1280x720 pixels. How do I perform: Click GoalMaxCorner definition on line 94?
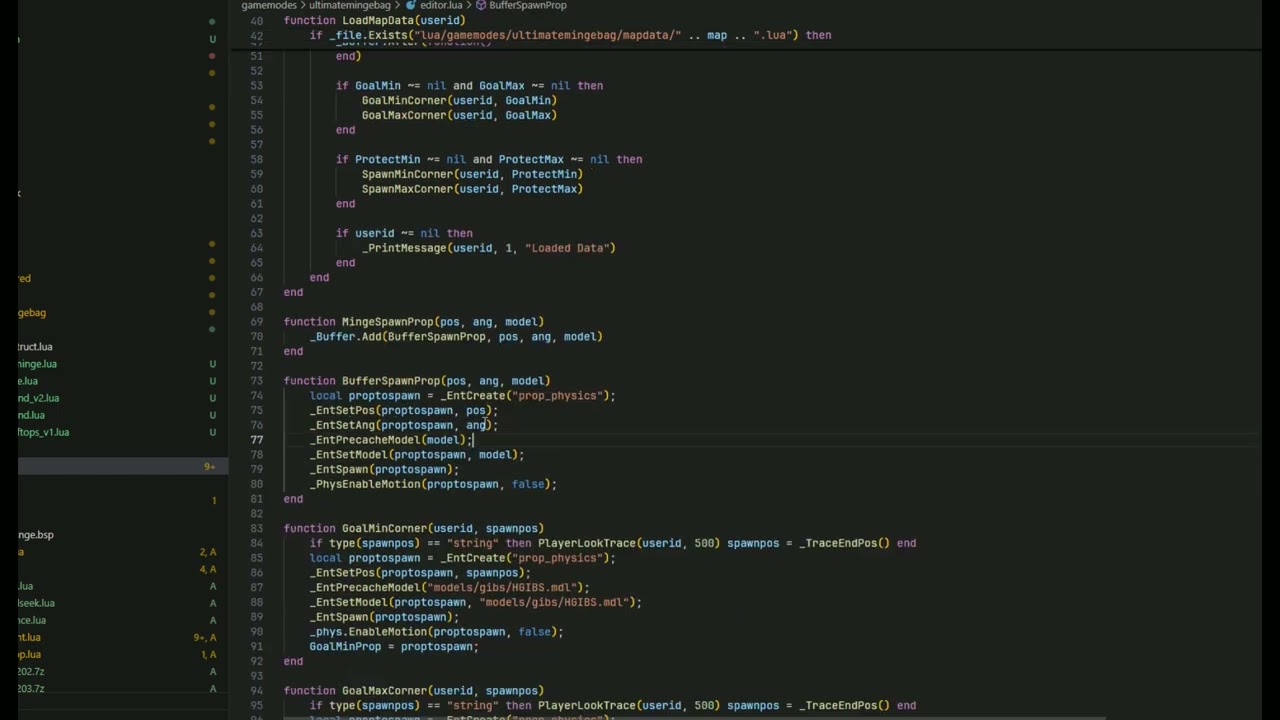click(385, 691)
